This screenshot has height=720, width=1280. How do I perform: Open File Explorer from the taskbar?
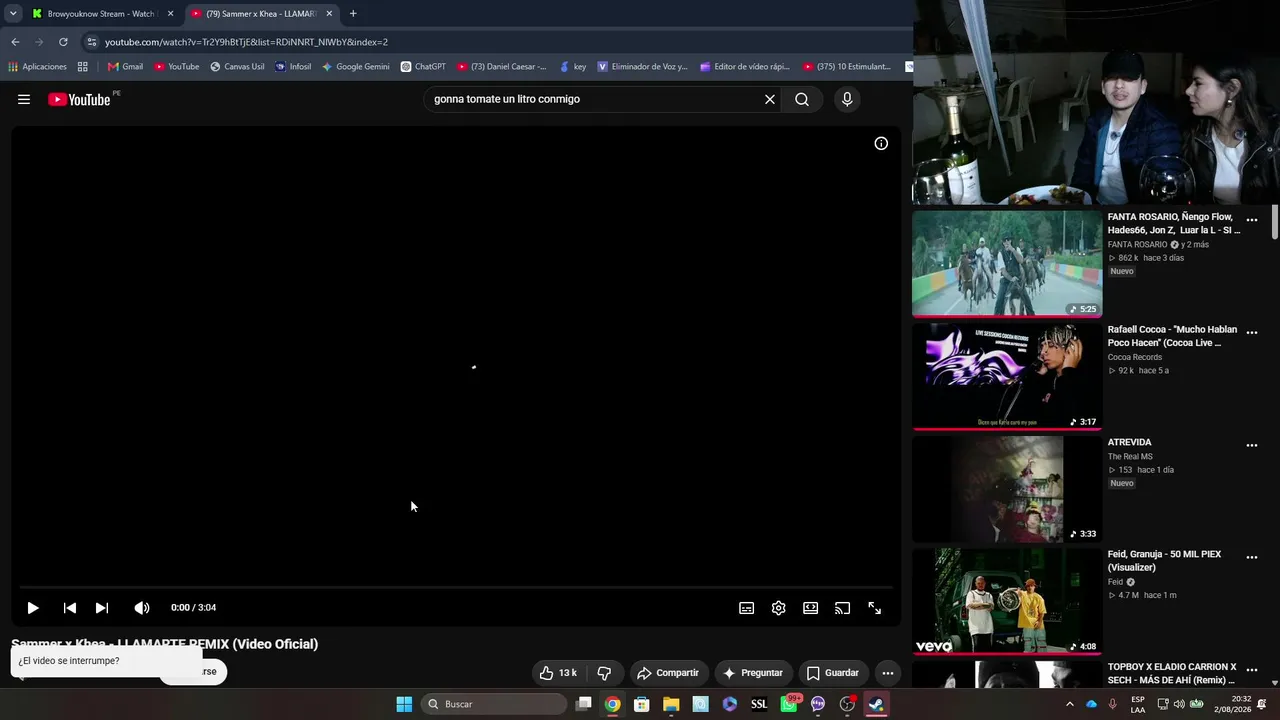671,704
